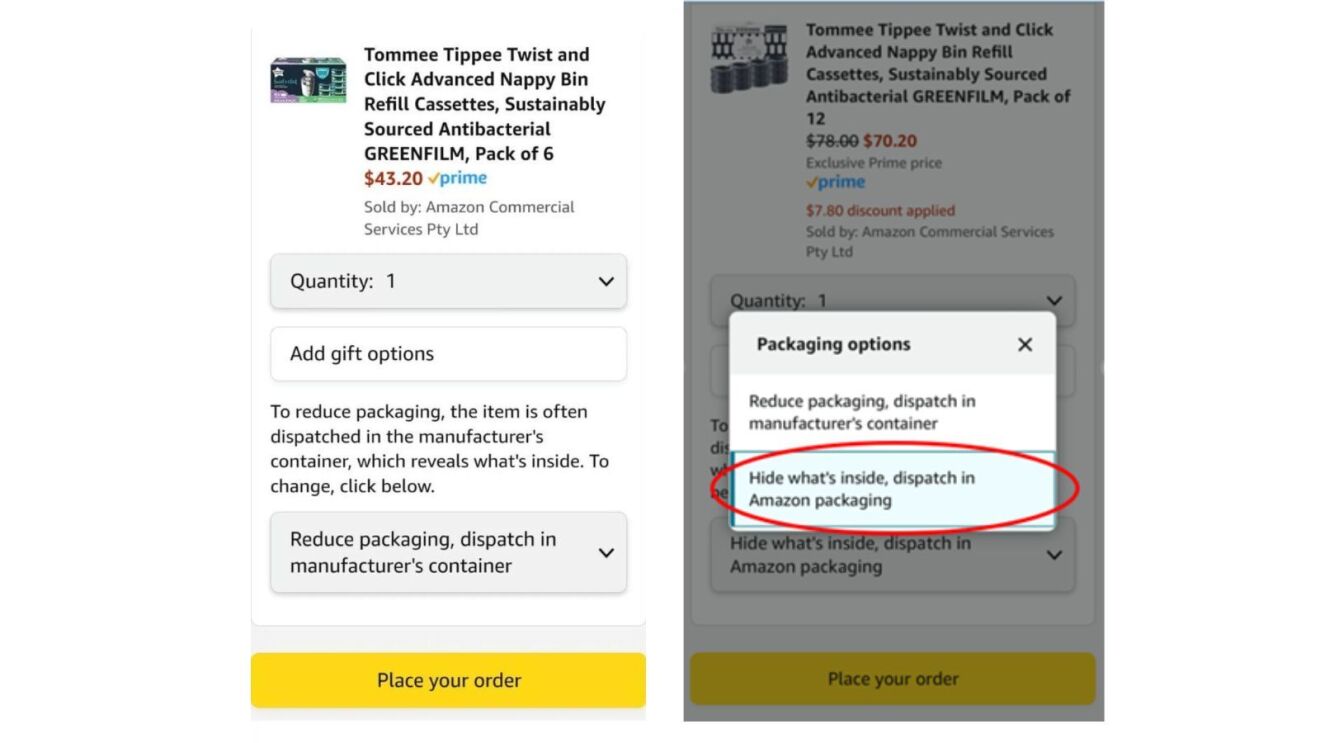Close the Packaging options popup
The height and width of the screenshot is (743, 1320).
(x=1024, y=344)
